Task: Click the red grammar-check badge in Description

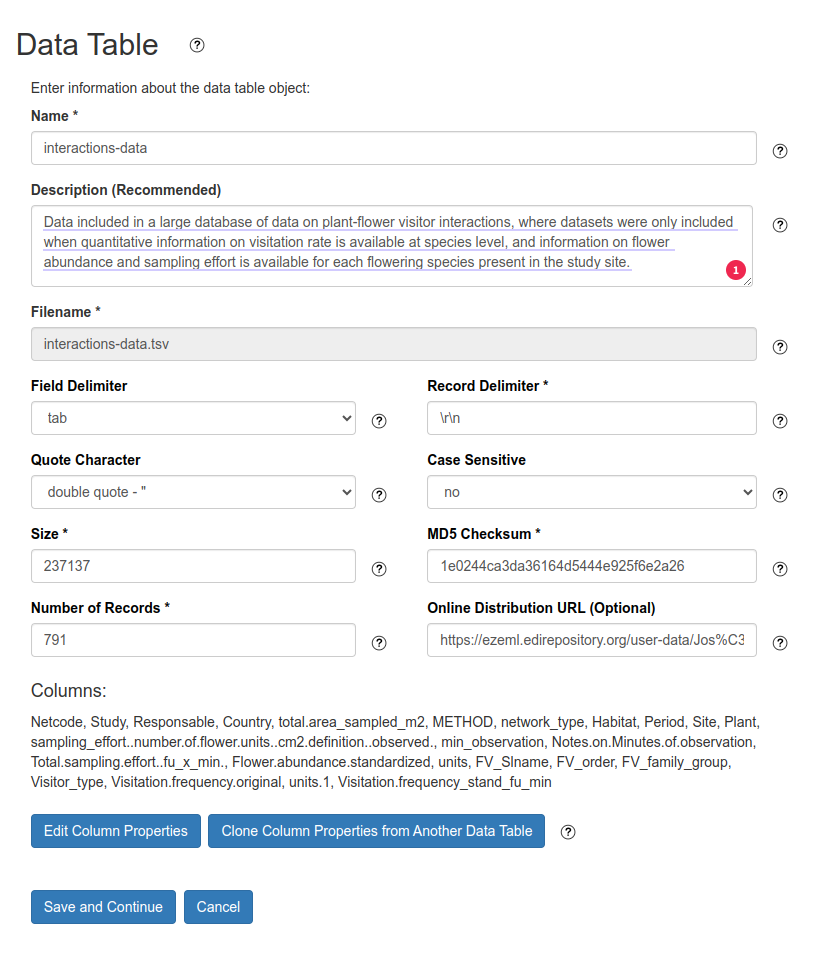Action: click(x=735, y=270)
